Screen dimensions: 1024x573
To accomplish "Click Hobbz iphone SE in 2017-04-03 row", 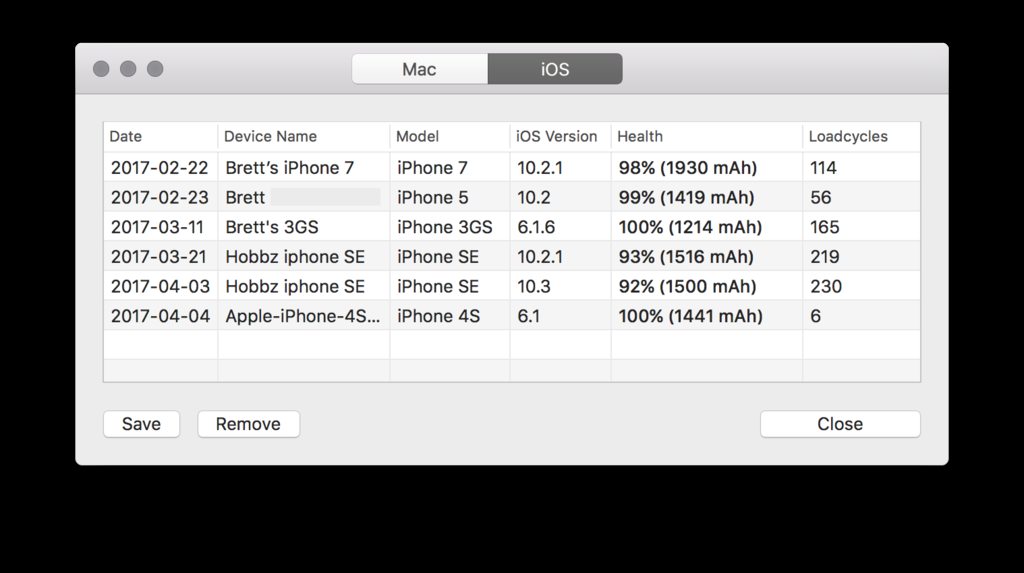I will (x=295, y=286).
